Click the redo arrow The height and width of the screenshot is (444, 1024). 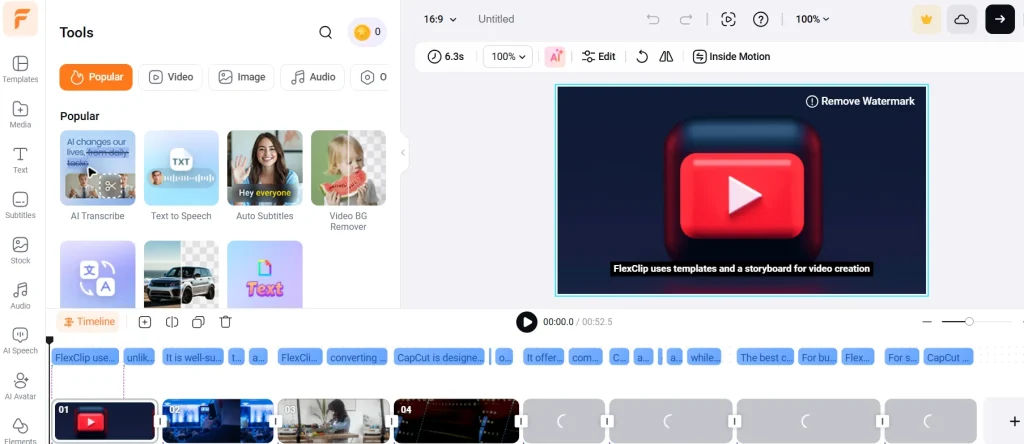coord(686,20)
